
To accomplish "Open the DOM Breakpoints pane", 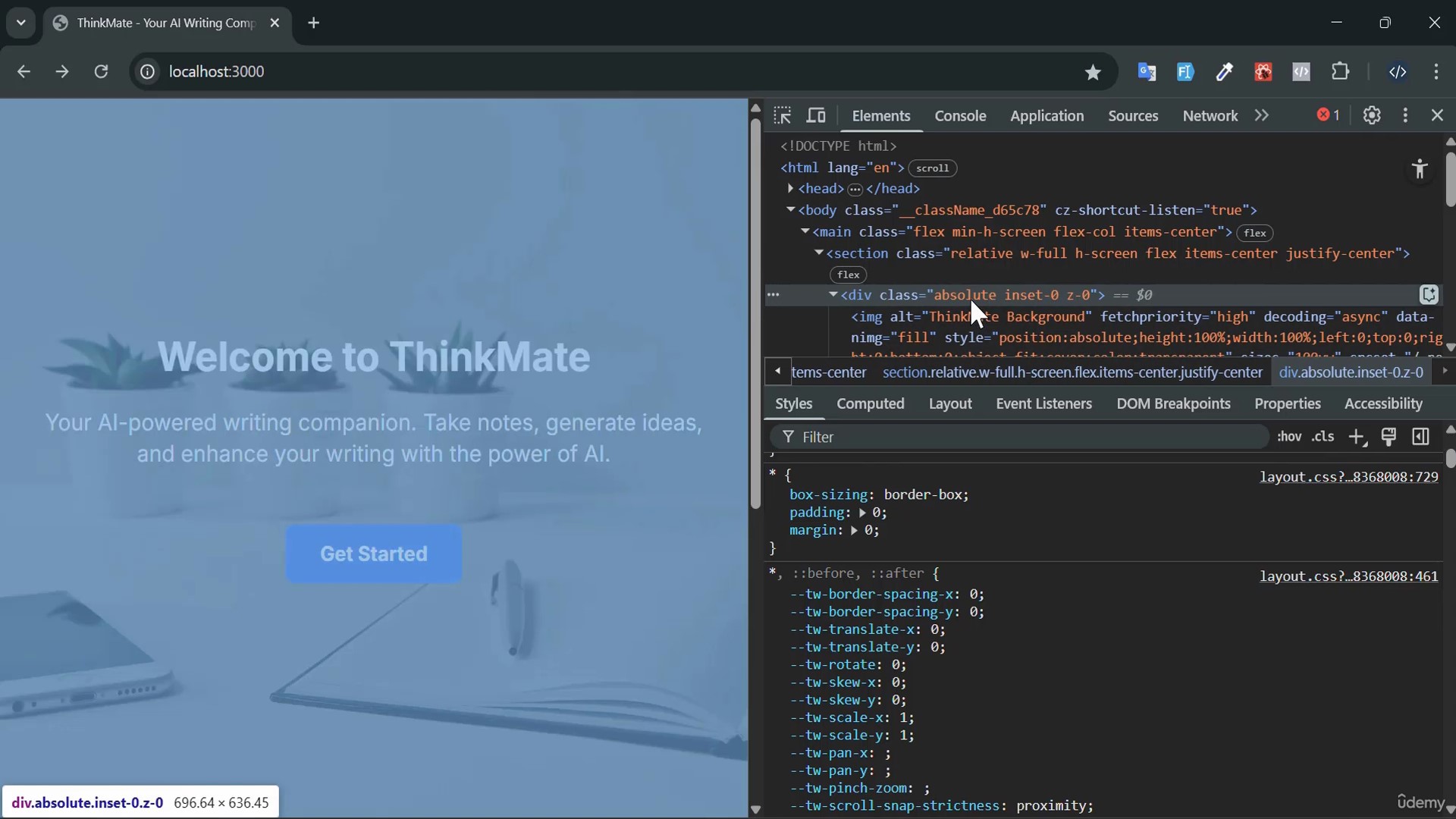I will click(x=1173, y=404).
